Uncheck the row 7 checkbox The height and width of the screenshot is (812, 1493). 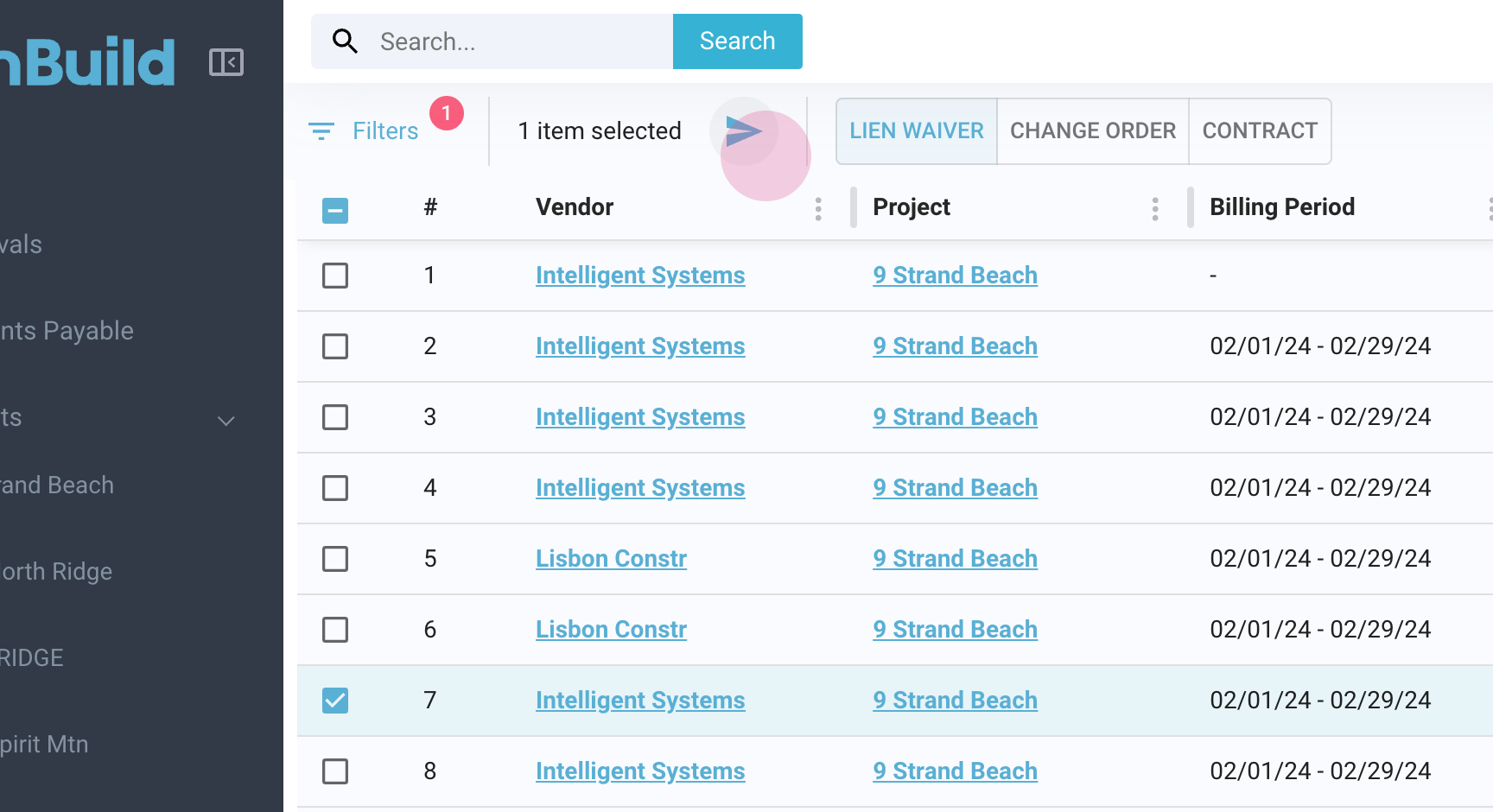click(335, 700)
